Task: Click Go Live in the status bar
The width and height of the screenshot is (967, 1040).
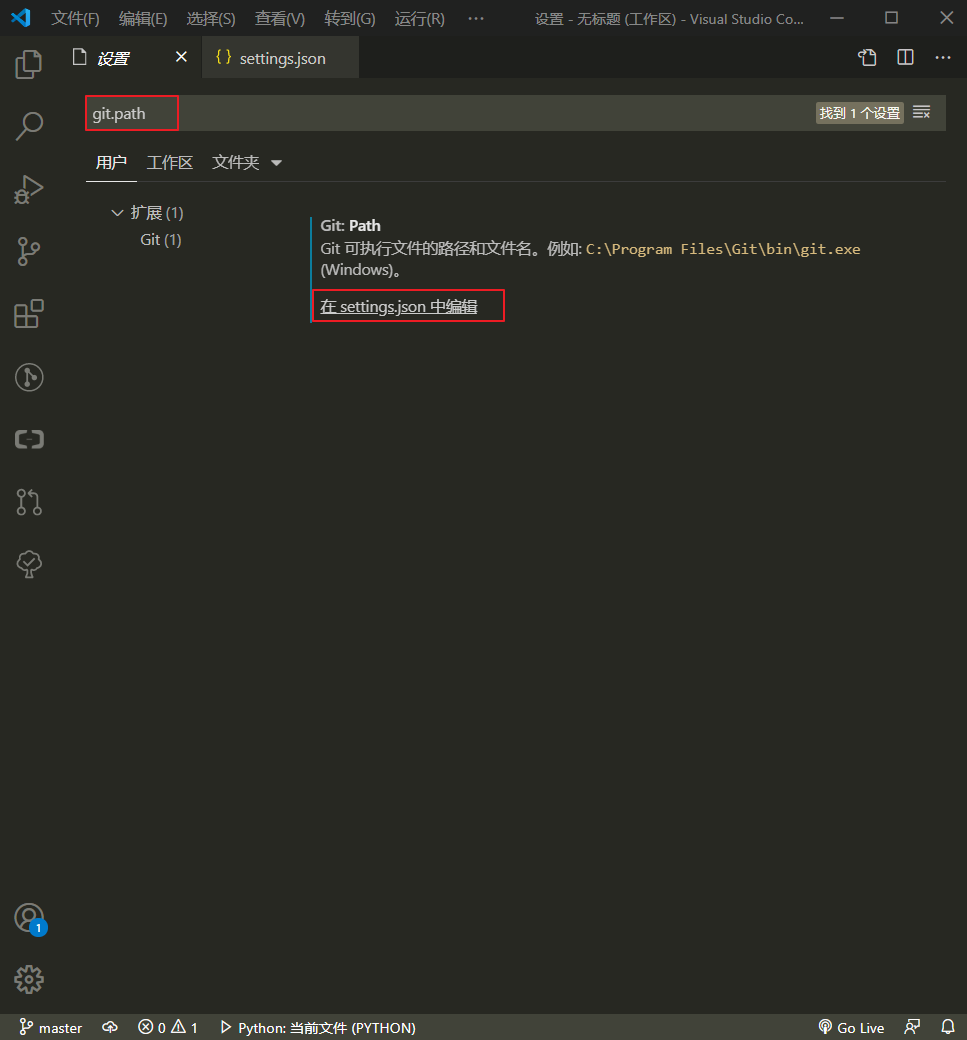Action: tap(851, 1027)
